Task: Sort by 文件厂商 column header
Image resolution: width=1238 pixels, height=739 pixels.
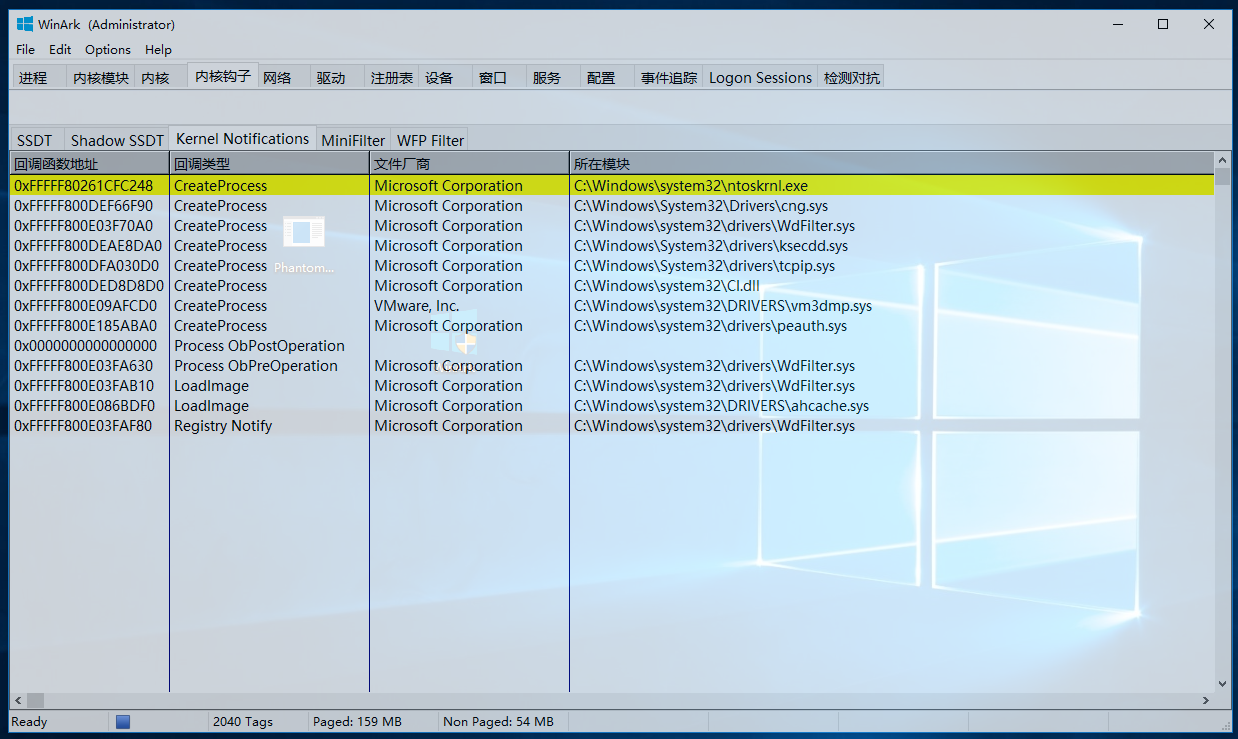Action: click(x=469, y=163)
